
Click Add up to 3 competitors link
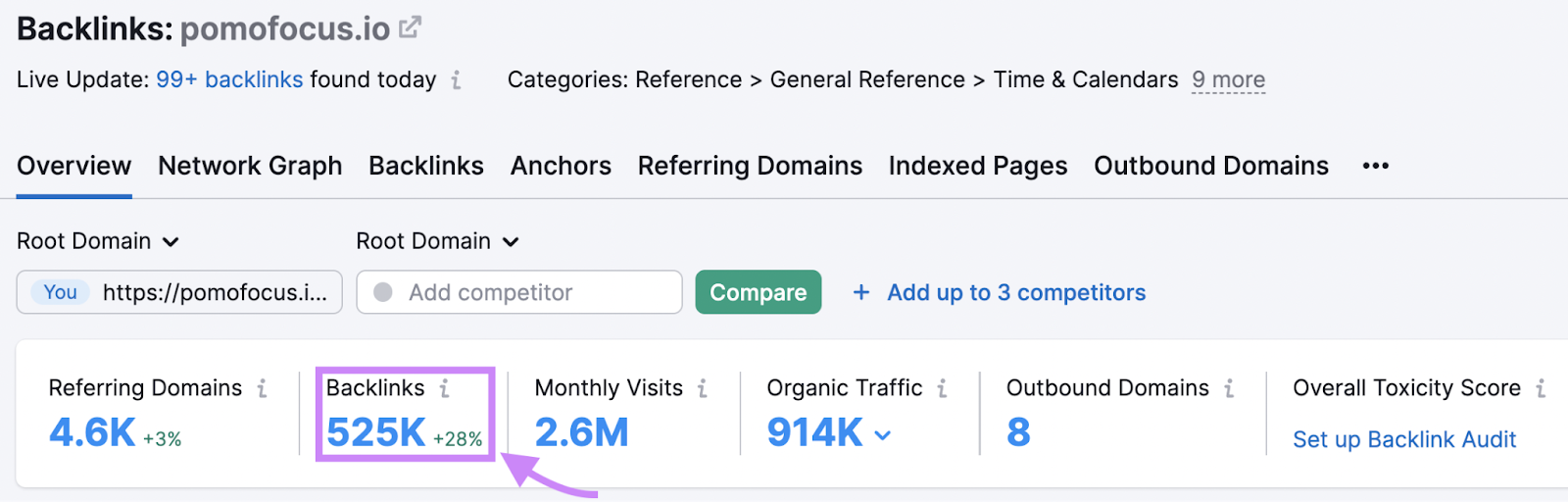pos(1016,292)
